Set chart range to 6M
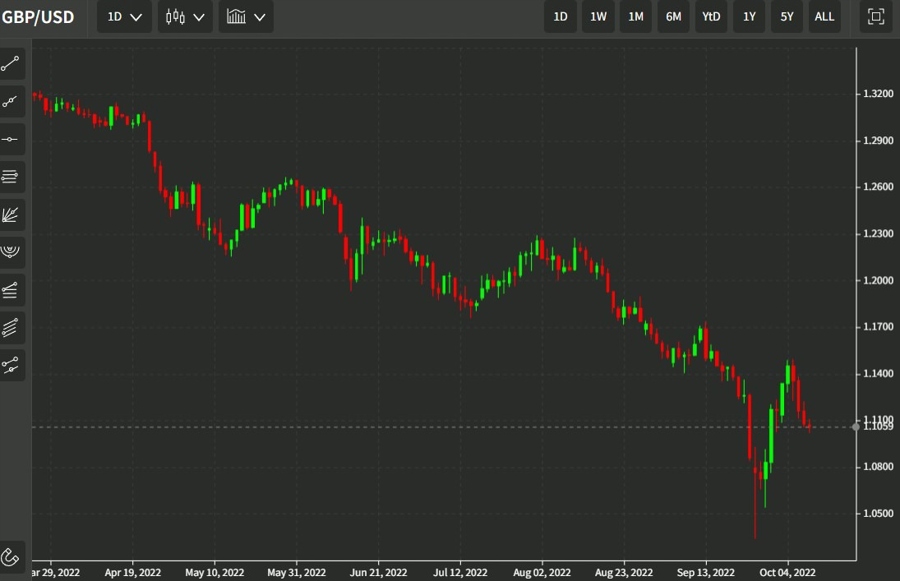The image size is (900, 581). [x=673, y=17]
